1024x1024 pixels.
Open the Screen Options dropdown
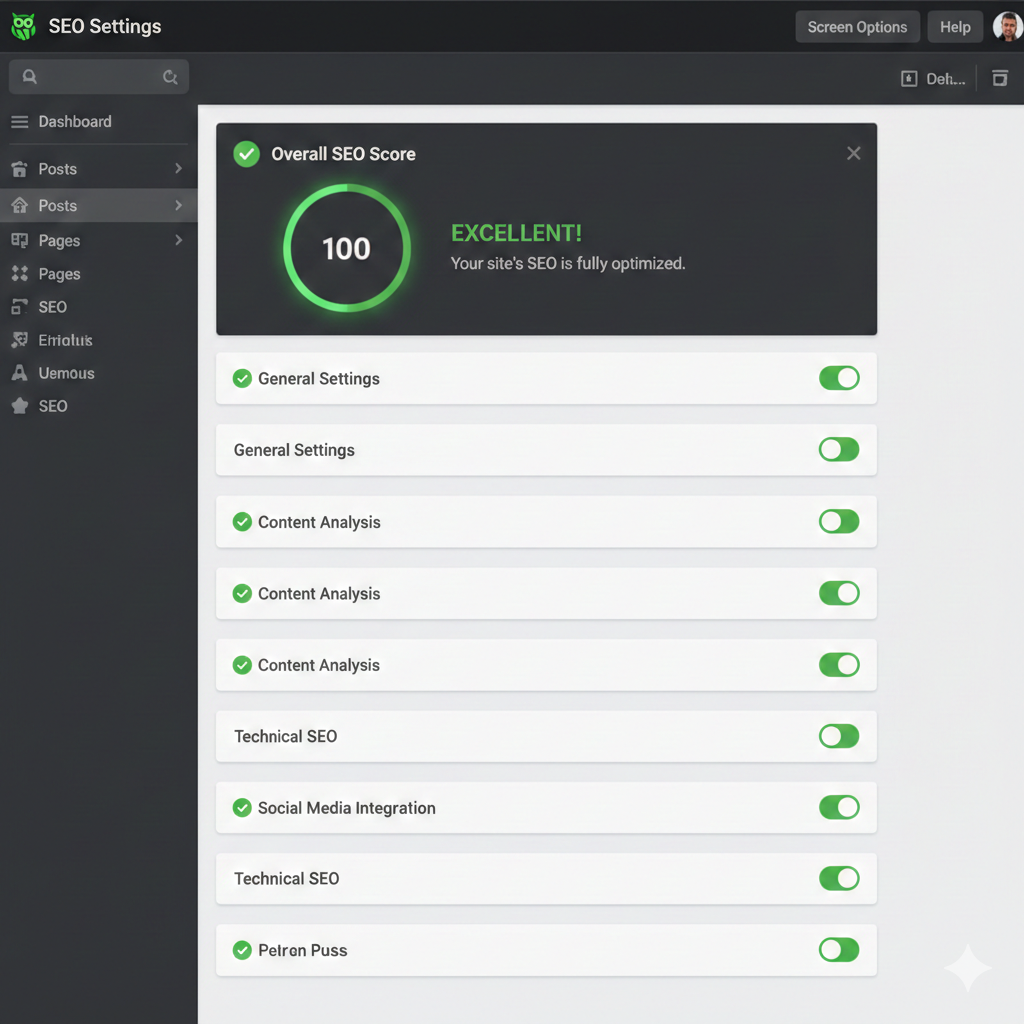pyautogui.click(x=857, y=27)
